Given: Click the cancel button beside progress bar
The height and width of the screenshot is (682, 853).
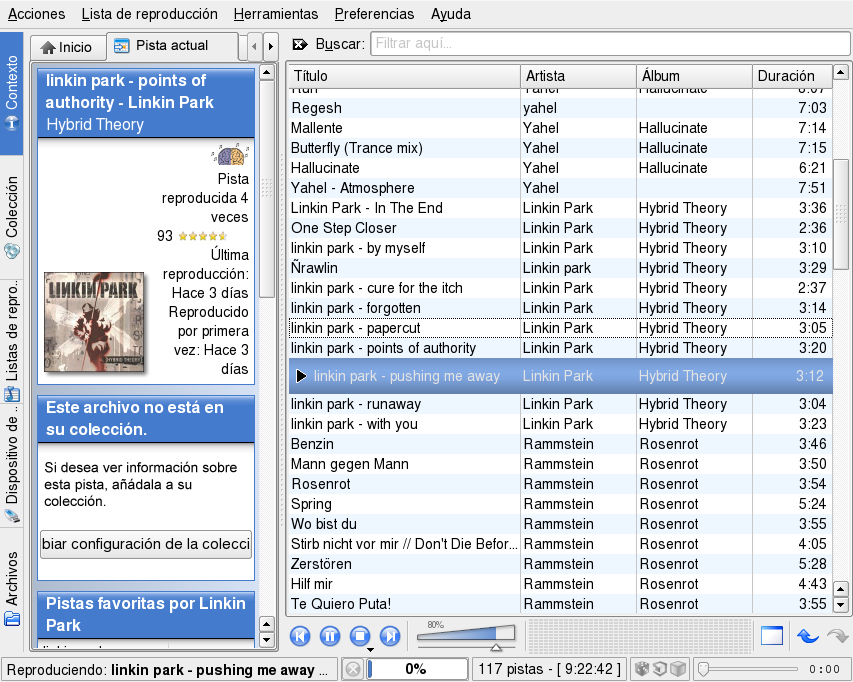Looking at the screenshot, I should [x=353, y=669].
